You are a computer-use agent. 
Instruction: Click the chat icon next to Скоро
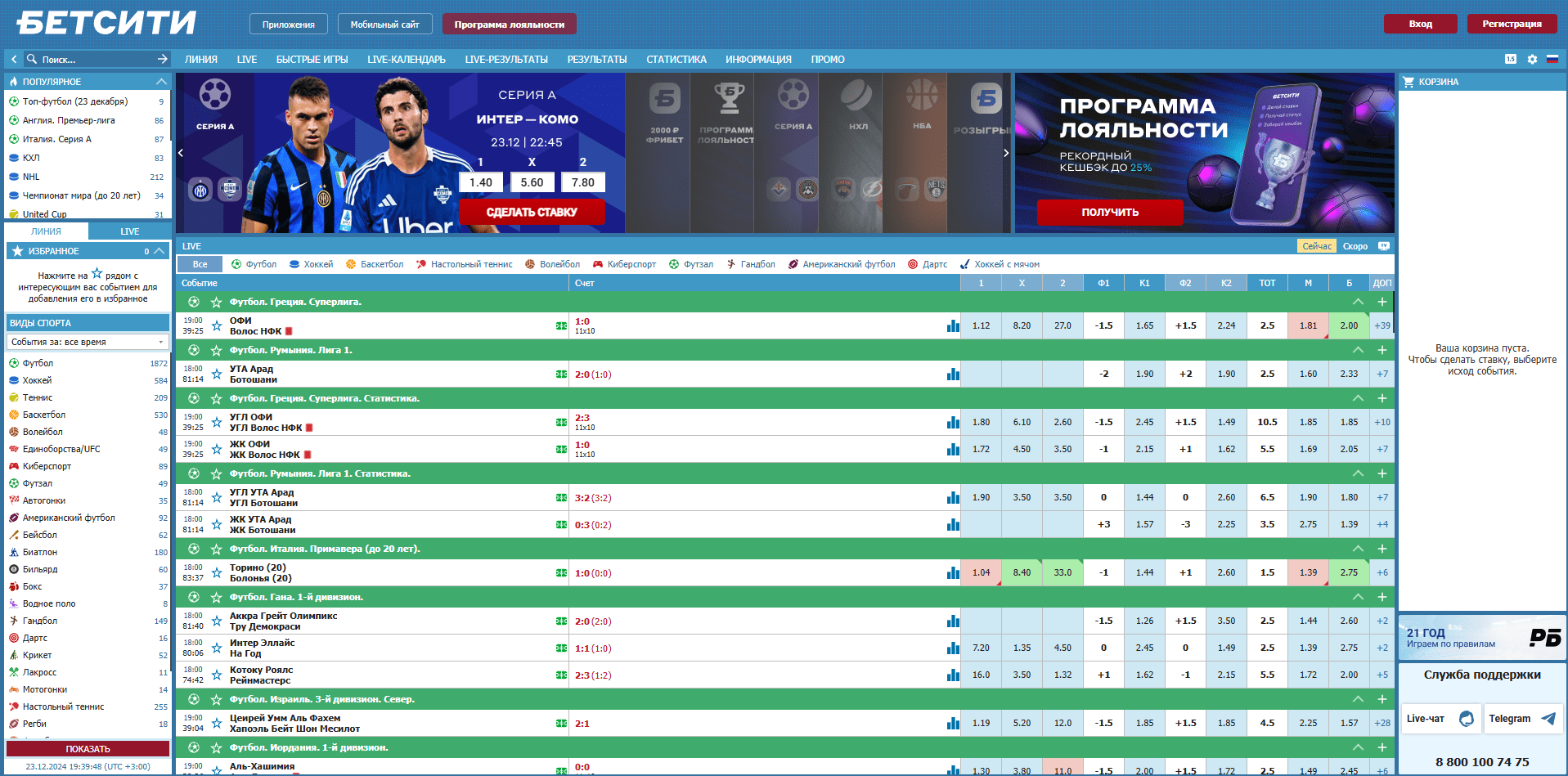[1384, 246]
